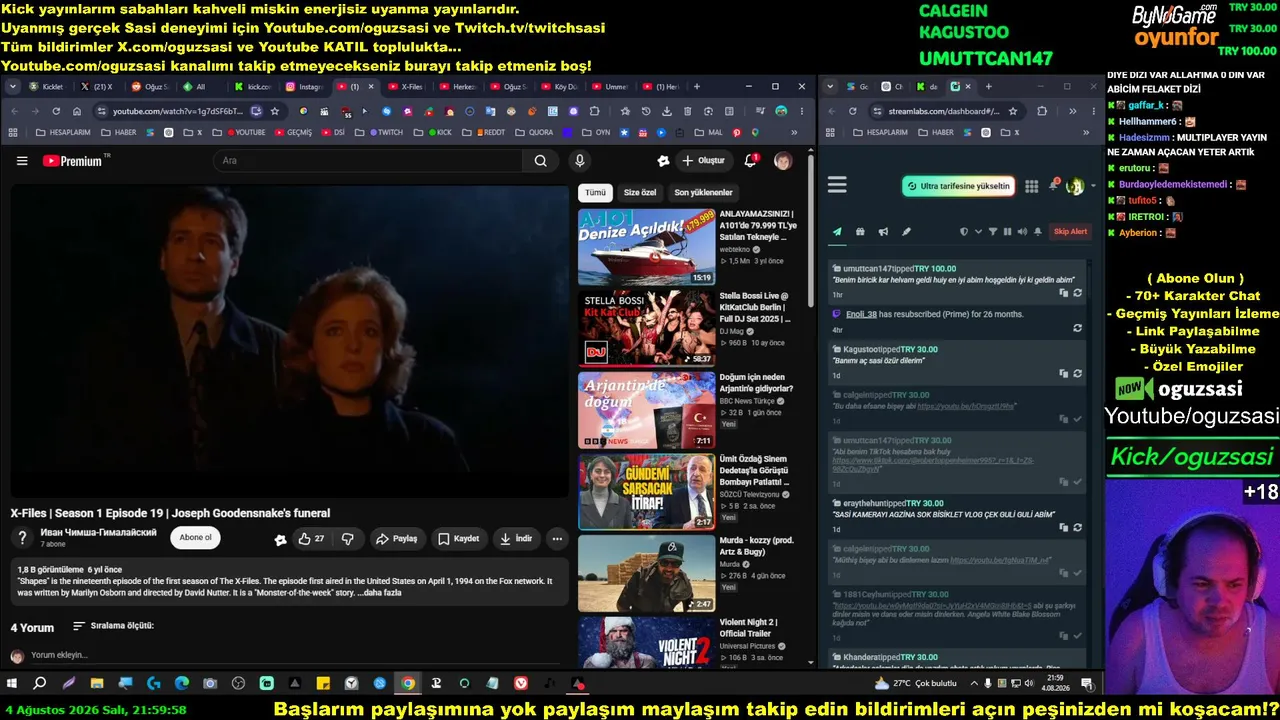Bookmark the YouTube page with the star
Image resolution: width=1280 pixels, height=720 pixels.
(275, 111)
